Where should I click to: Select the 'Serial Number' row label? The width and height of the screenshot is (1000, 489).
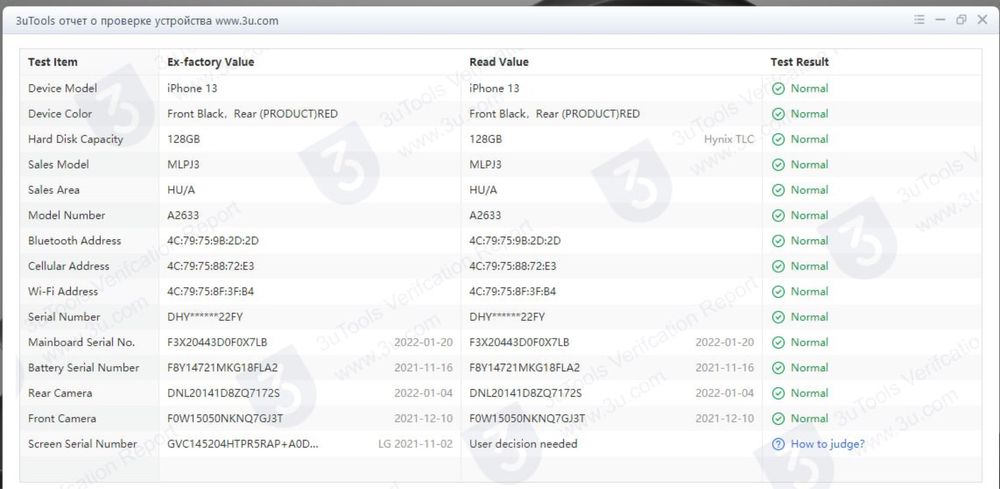click(64, 317)
